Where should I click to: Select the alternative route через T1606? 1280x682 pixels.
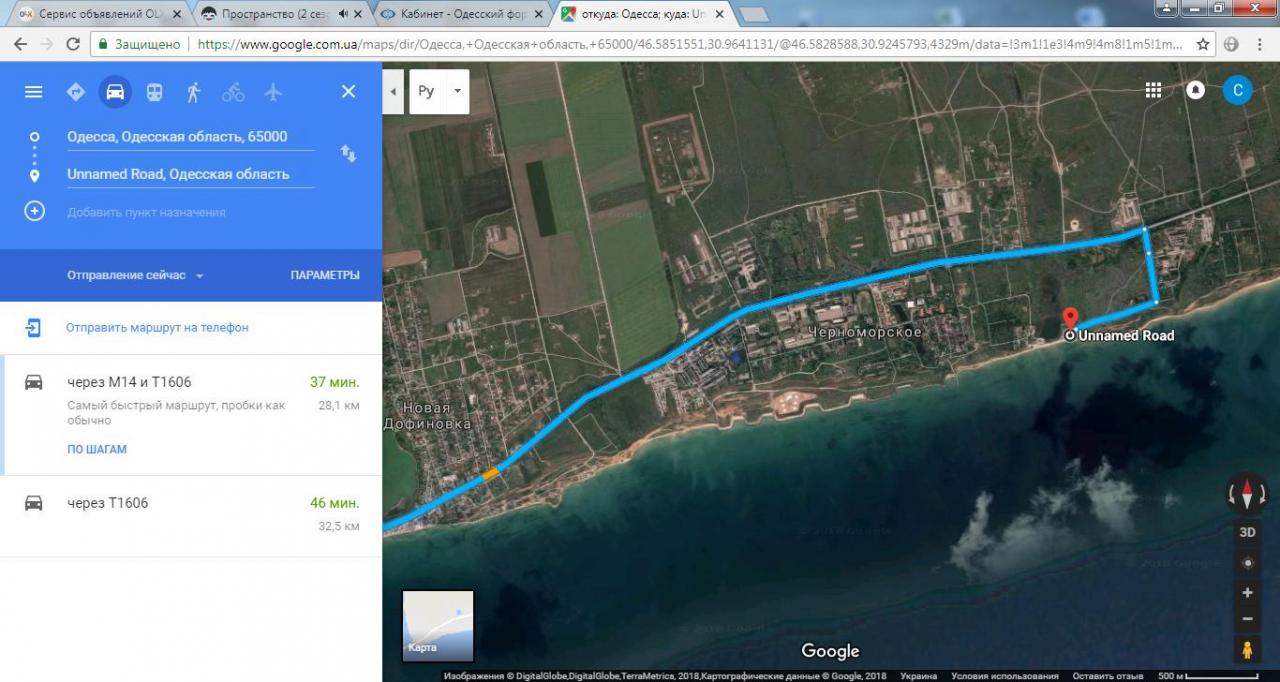(x=191, y=514)
